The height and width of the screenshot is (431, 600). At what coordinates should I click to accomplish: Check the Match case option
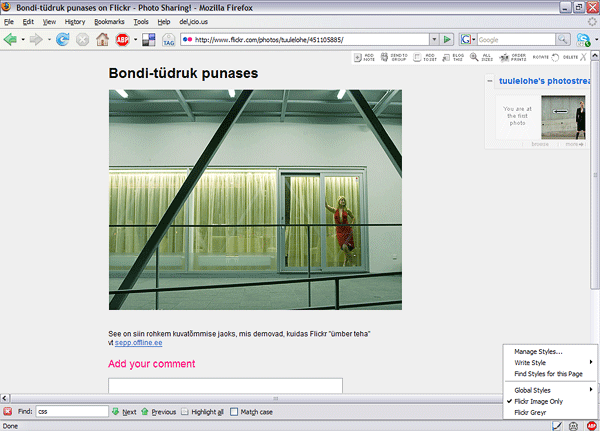[234, 411]
